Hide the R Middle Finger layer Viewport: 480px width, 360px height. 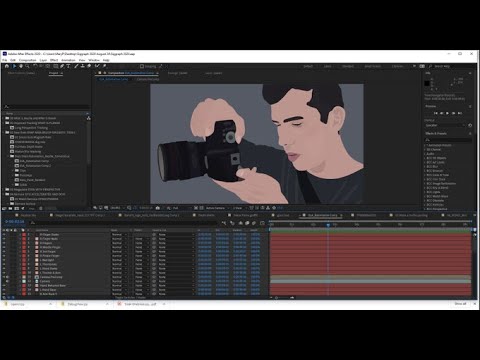4,247
